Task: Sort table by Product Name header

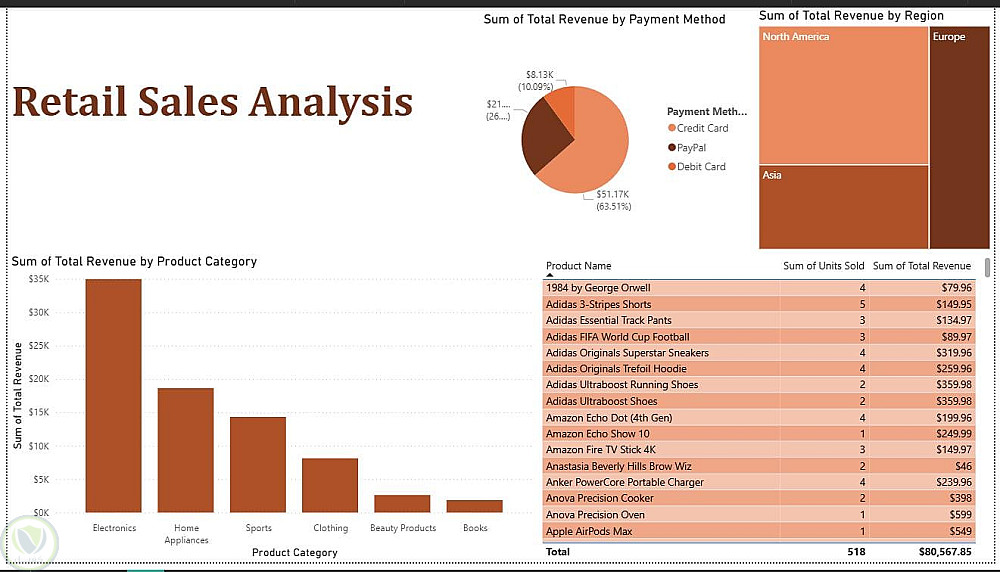Action: [578, 266]
